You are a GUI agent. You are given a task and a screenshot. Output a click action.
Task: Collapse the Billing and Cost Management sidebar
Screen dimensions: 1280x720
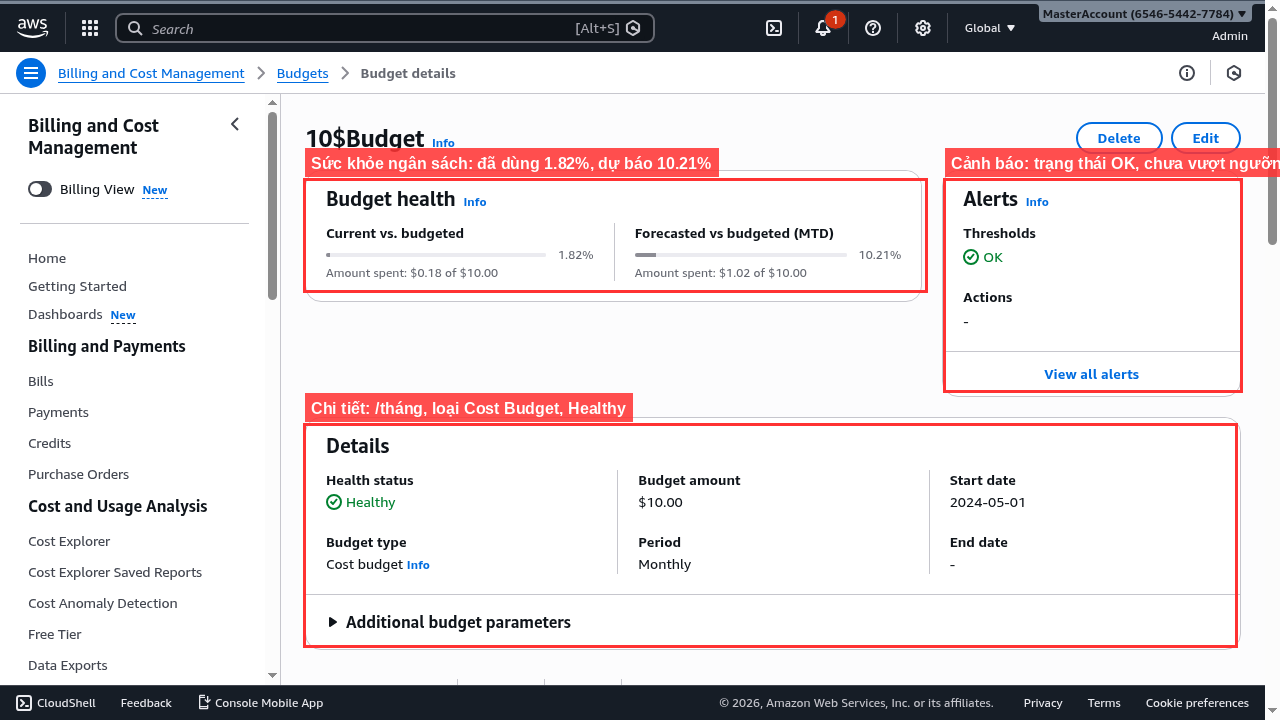click(235, 124)
